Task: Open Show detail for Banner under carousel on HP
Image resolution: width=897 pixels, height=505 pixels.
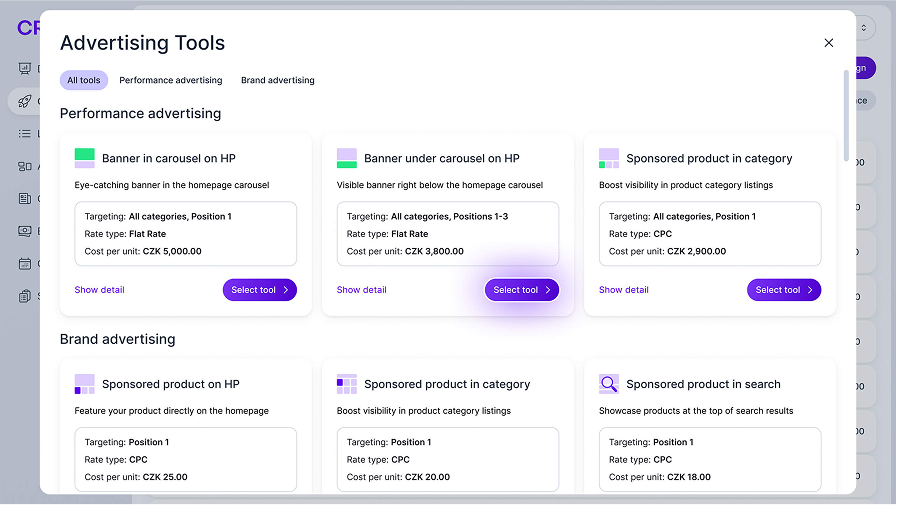Action: [x=361, y=290]
